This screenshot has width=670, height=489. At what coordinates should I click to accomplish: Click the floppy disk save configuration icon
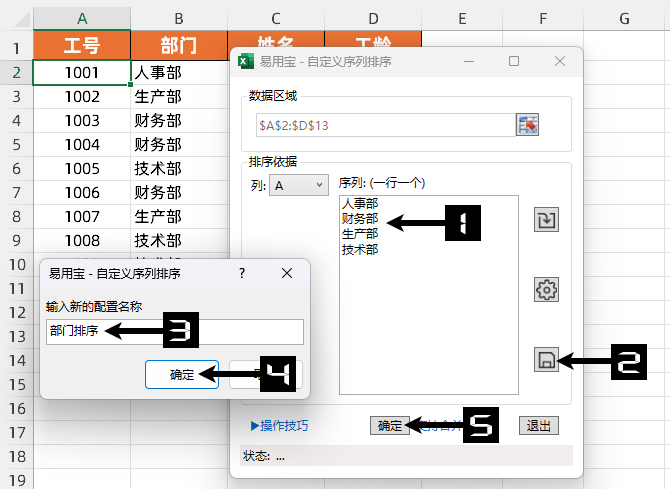point(547,359)
